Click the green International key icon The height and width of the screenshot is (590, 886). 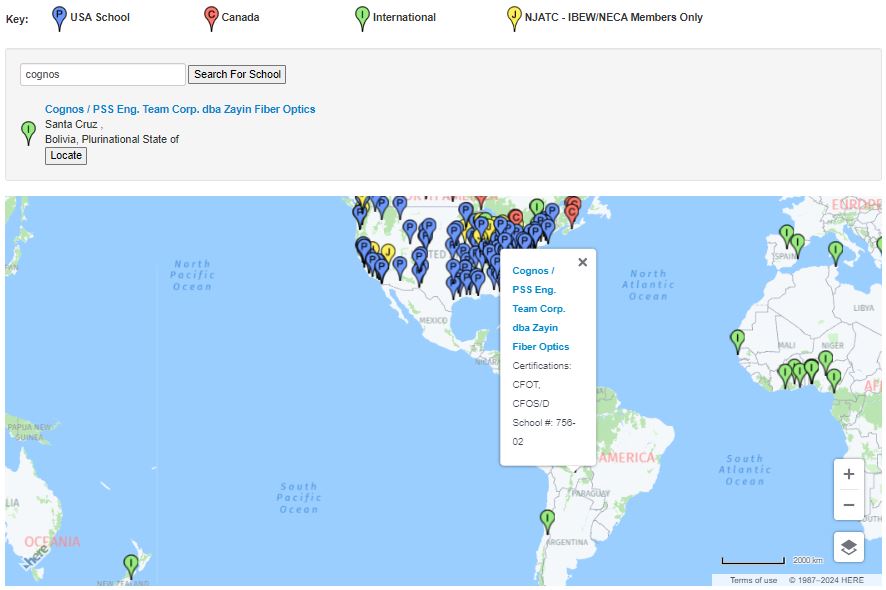(362, 17)
